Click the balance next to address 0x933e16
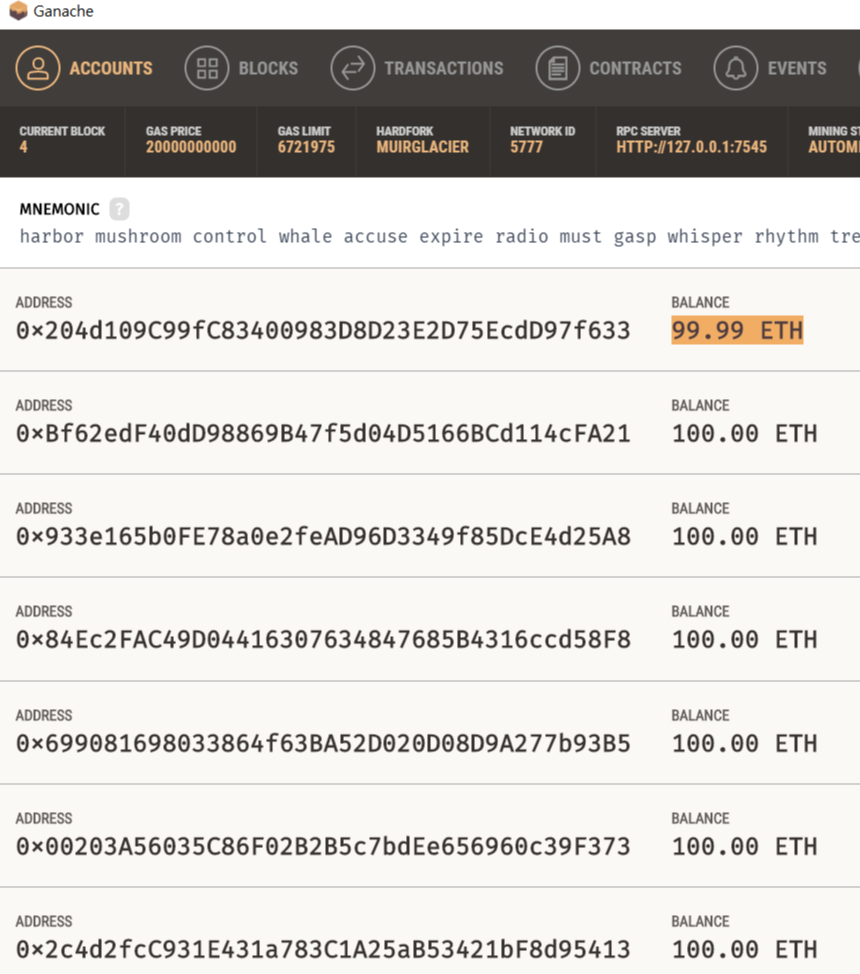 (744, 537)
